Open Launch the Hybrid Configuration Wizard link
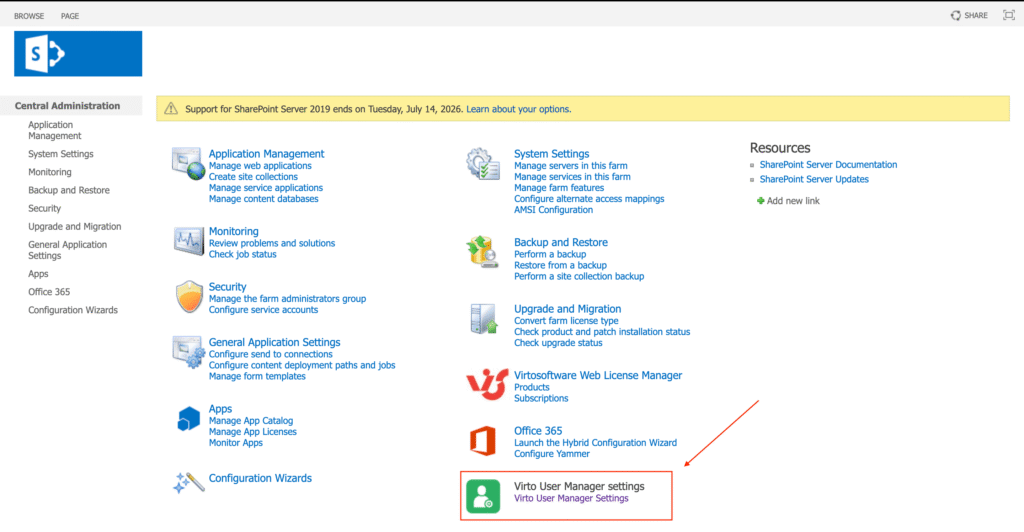Viewport: 1024px width, 532px height. 596,443
